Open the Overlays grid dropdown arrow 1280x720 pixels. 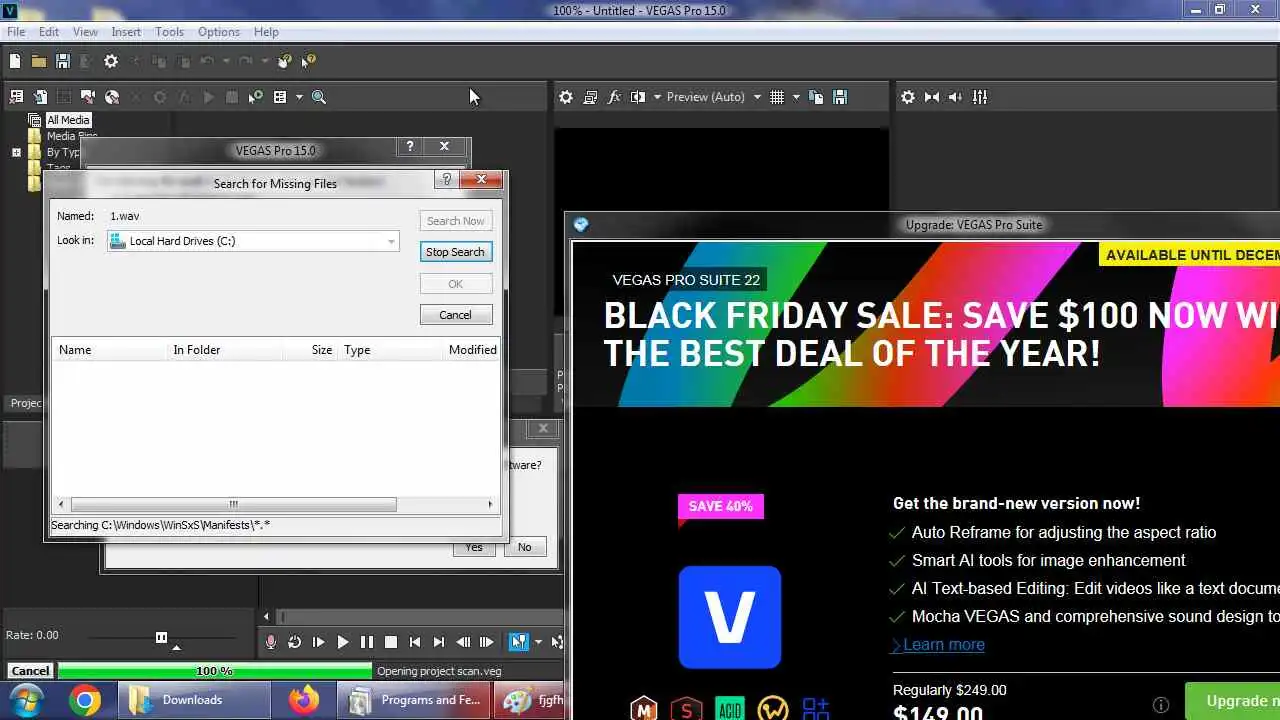point(796,97)
